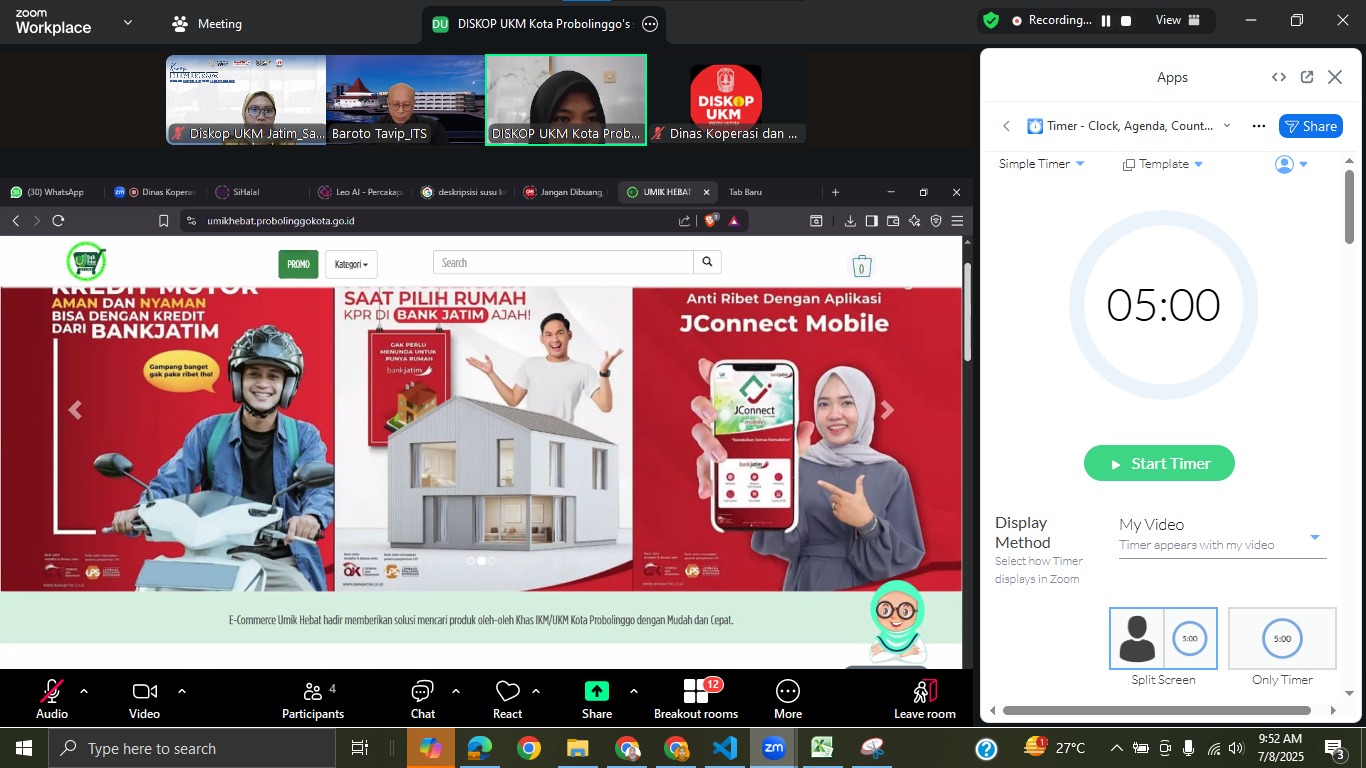Open the DISKOP UKM Kota Probolinggo's shared screen options menu
1366x768 pixels.
pyautogui.click(x=650, y=23)
